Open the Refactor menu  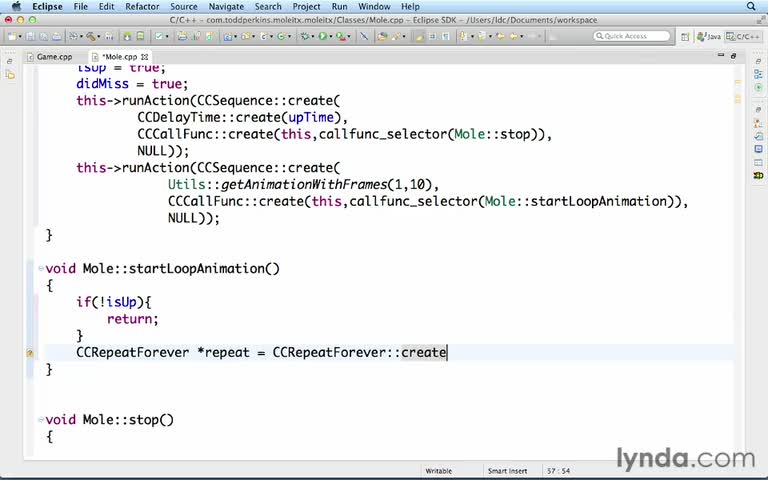142,6
